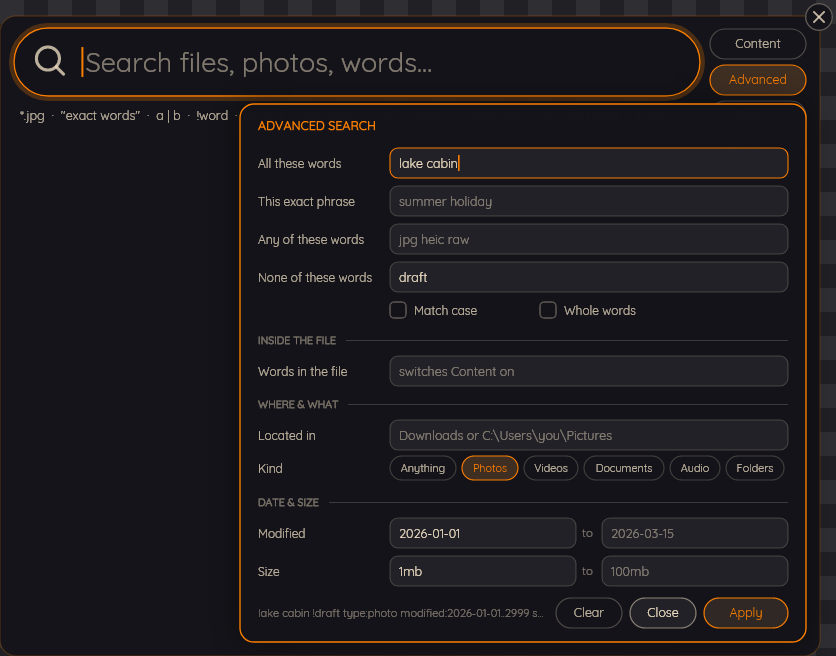Click the INSIDE THE FILE section label

pos(297,341)
